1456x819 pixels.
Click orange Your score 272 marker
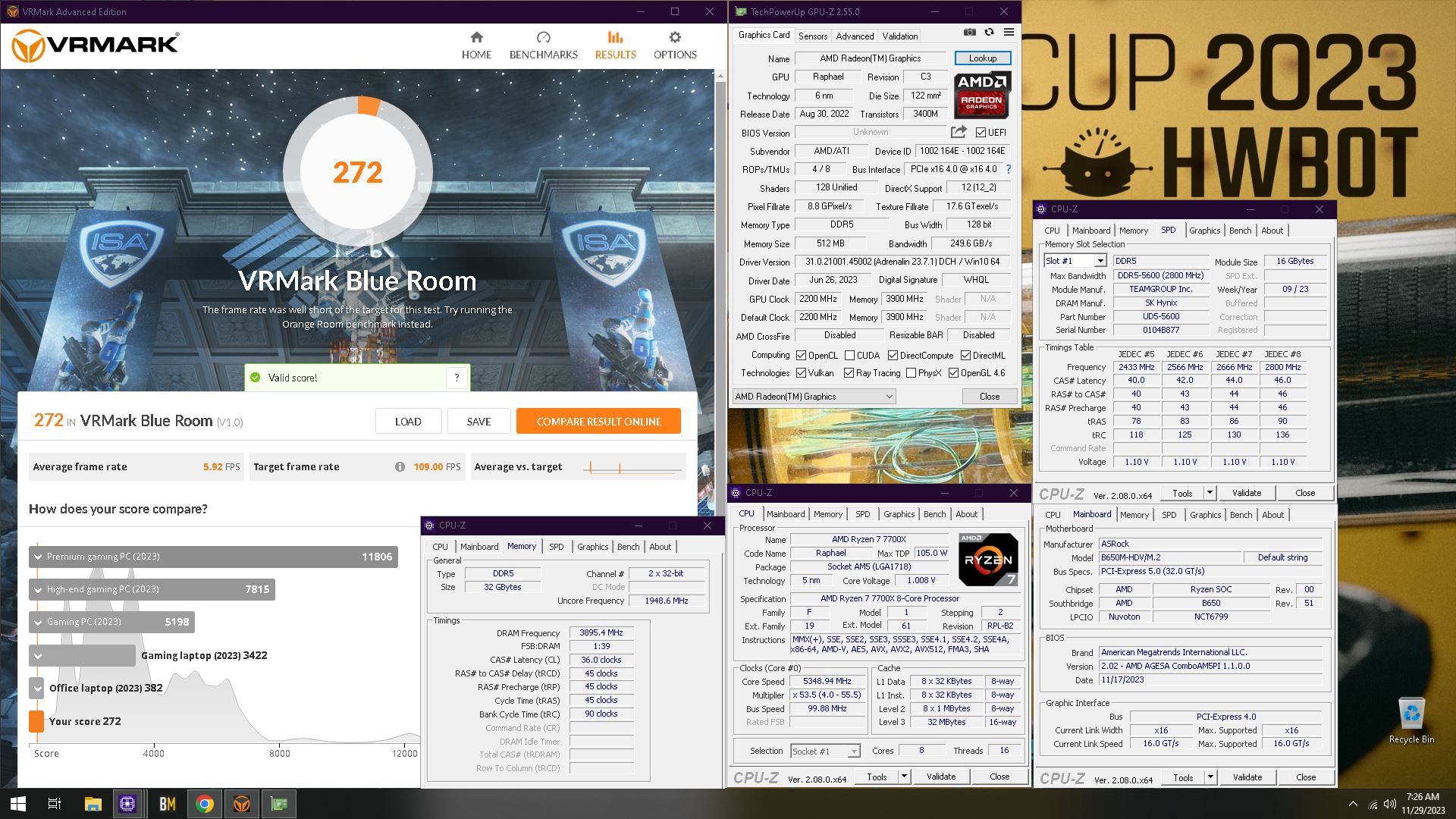click(x=36, y=721)
